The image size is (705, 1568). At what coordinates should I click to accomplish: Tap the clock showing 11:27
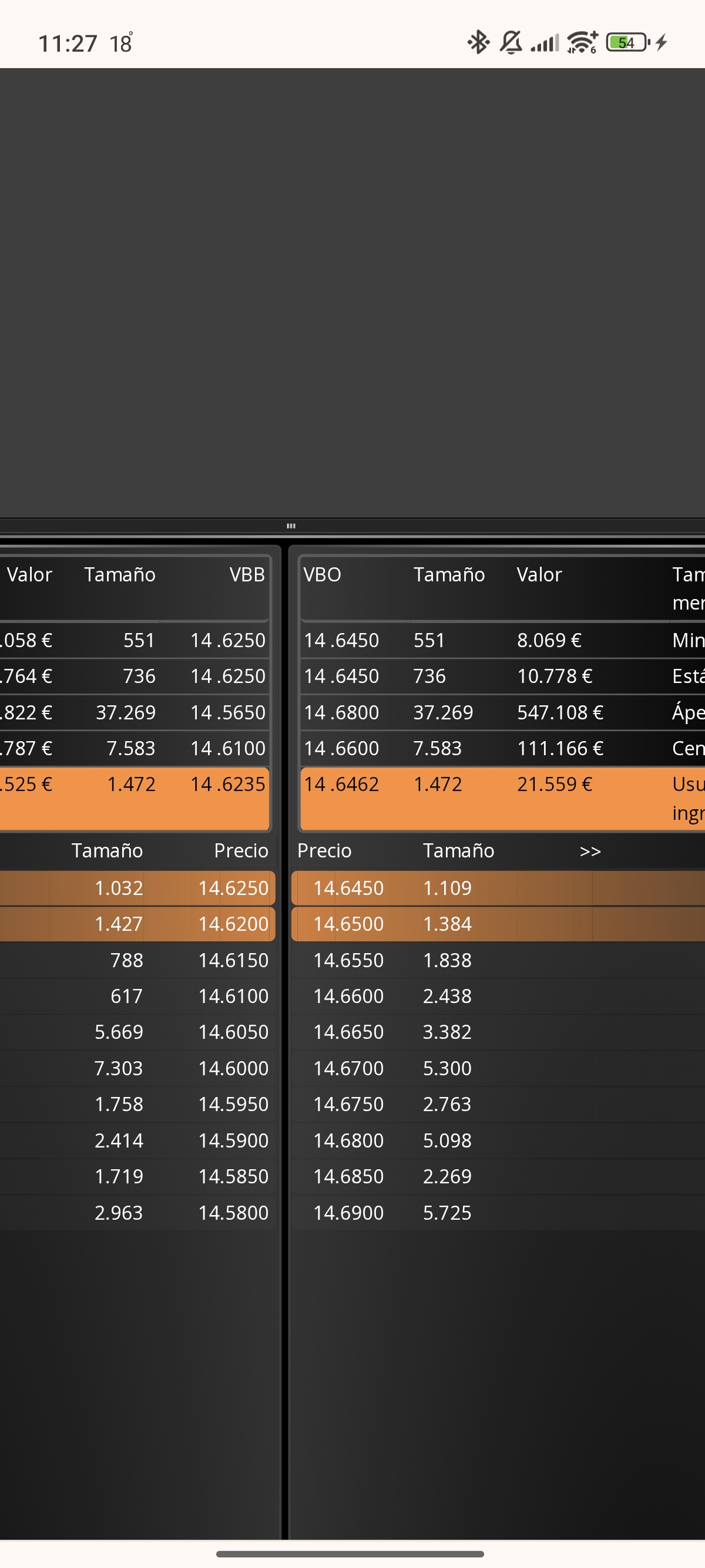68,44
